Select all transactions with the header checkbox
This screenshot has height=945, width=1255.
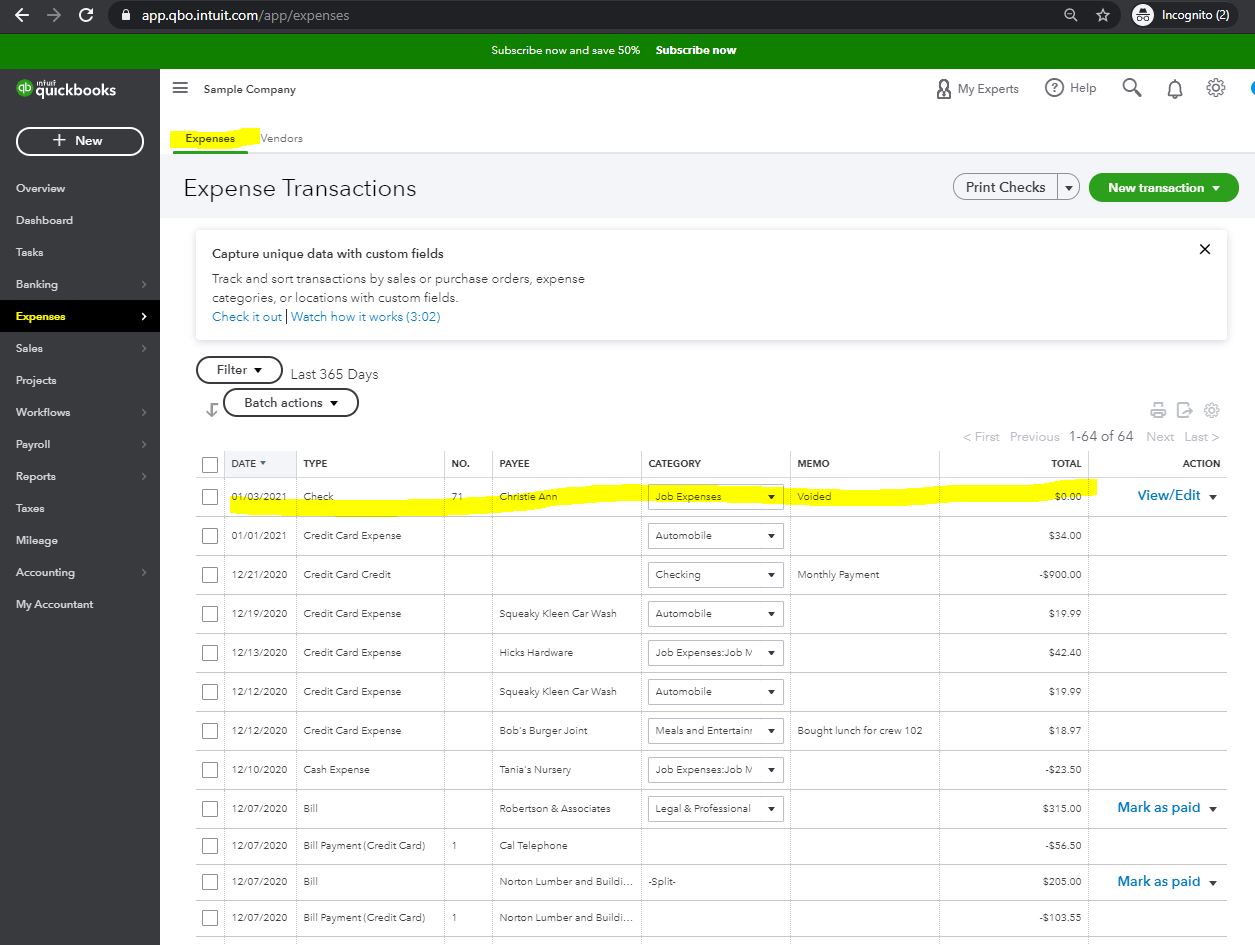(x=210, y=464)
